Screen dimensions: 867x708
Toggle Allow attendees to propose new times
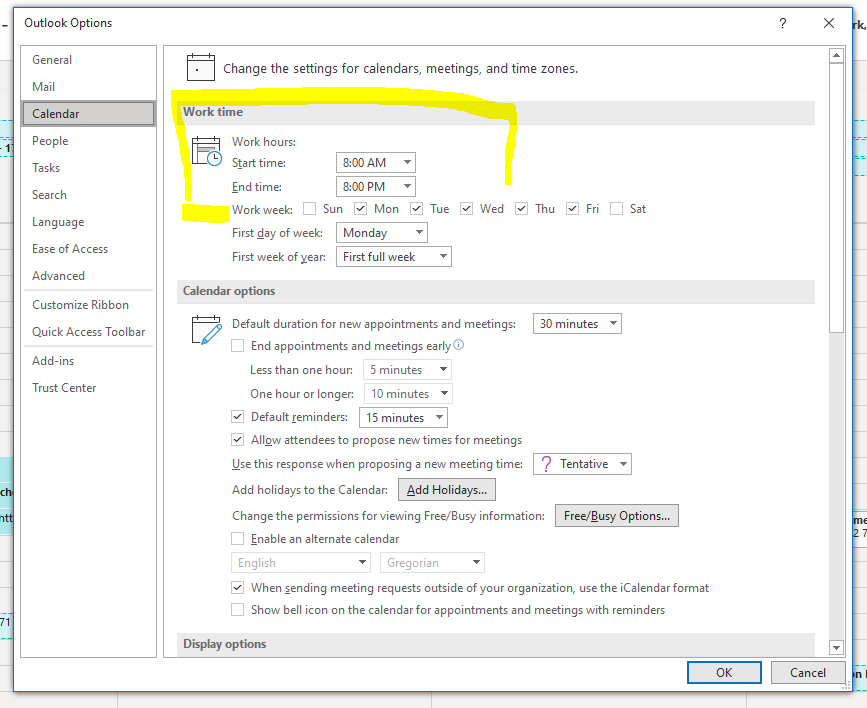(x=238, y=440)
